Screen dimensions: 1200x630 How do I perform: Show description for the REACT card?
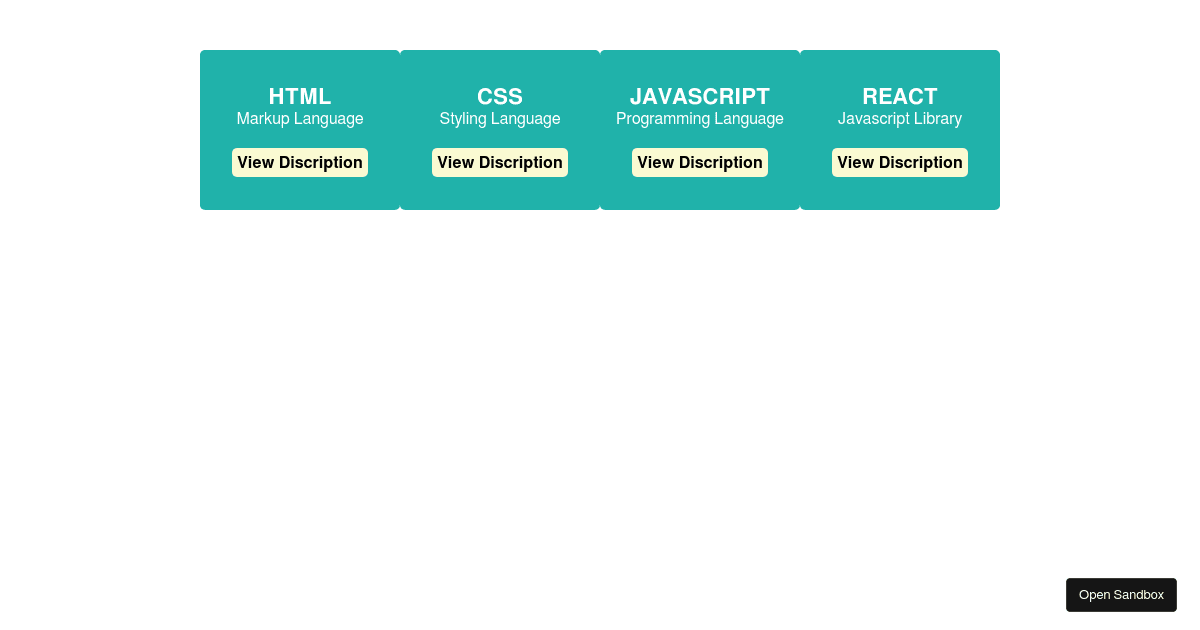[x=900, y=163]
